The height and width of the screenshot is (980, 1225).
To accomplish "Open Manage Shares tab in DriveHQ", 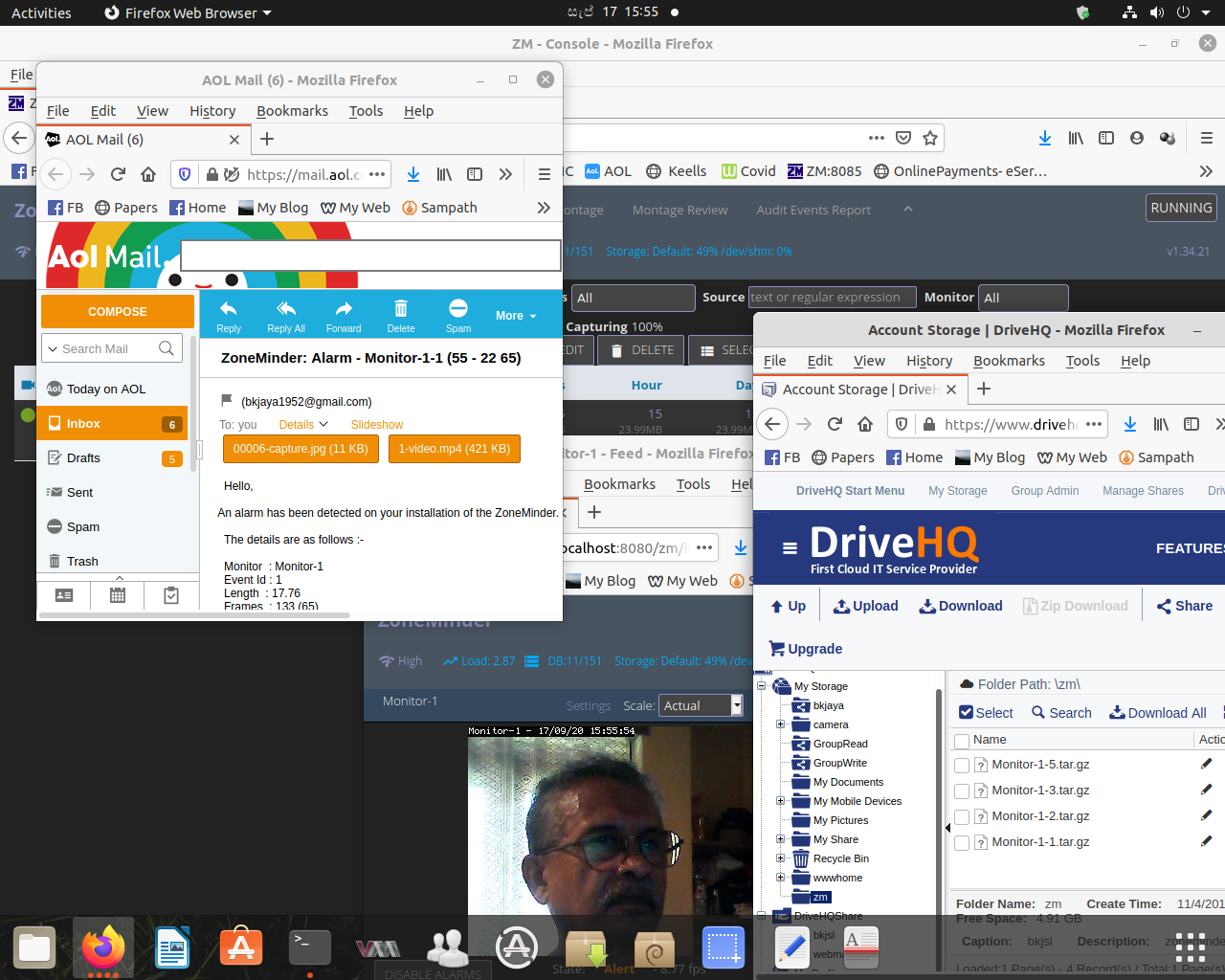I will (x=1143, y=491).
